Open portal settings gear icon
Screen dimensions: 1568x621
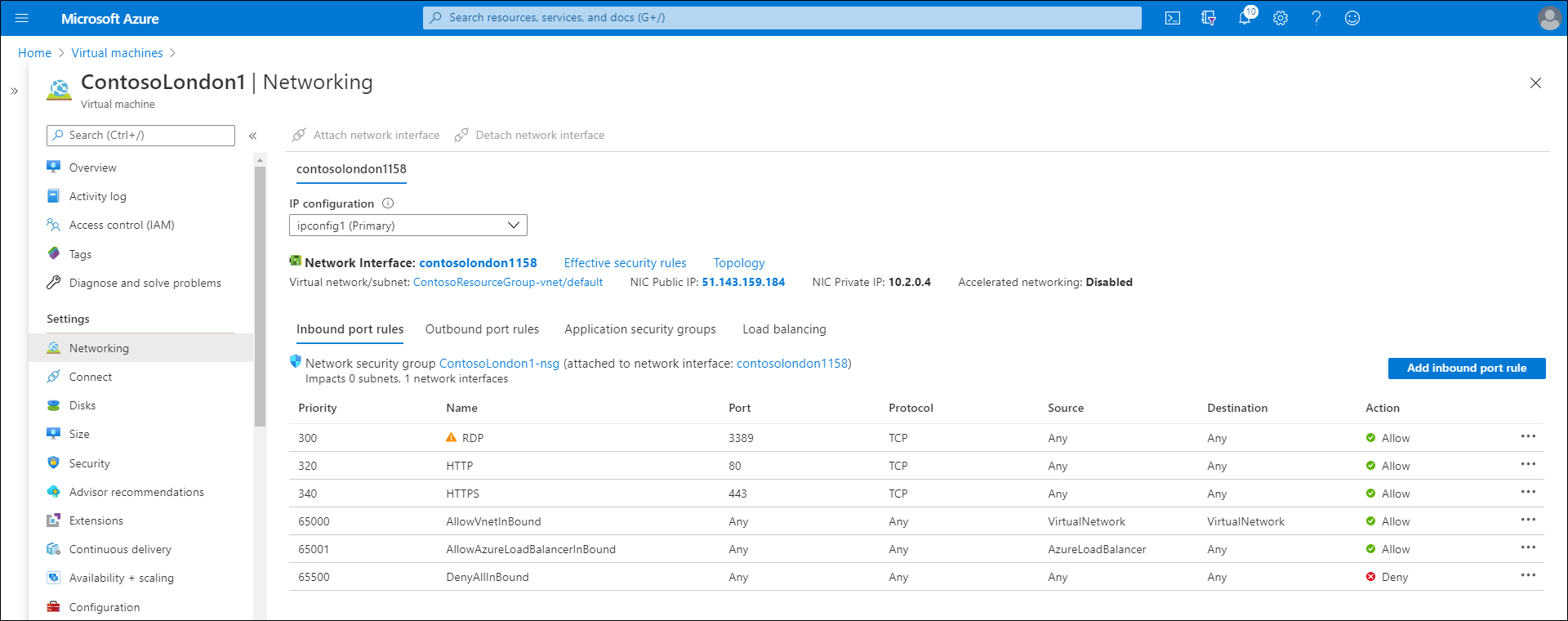point(1281,18)
